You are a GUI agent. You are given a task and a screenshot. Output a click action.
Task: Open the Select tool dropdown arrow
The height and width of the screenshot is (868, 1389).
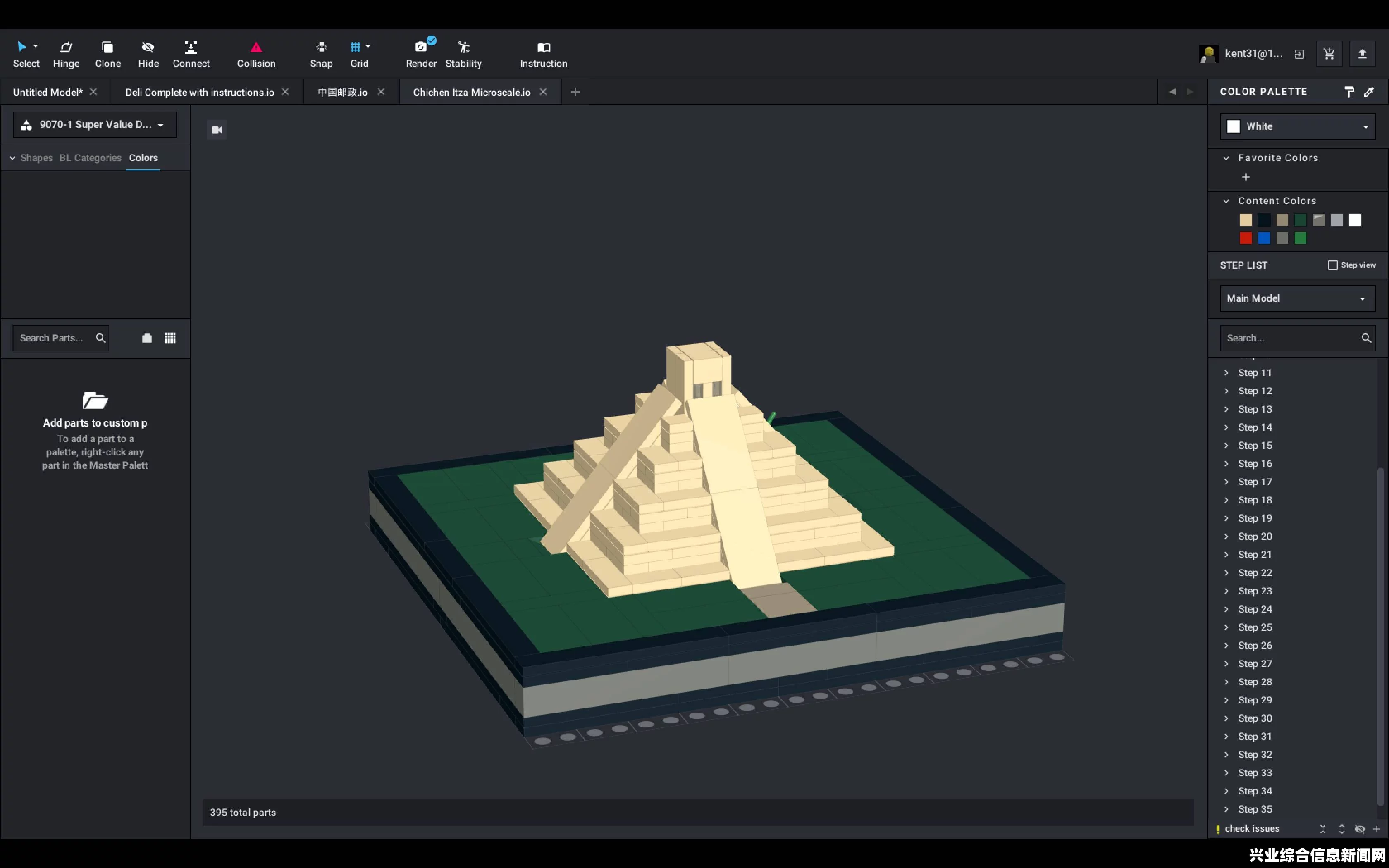(36, 46)
